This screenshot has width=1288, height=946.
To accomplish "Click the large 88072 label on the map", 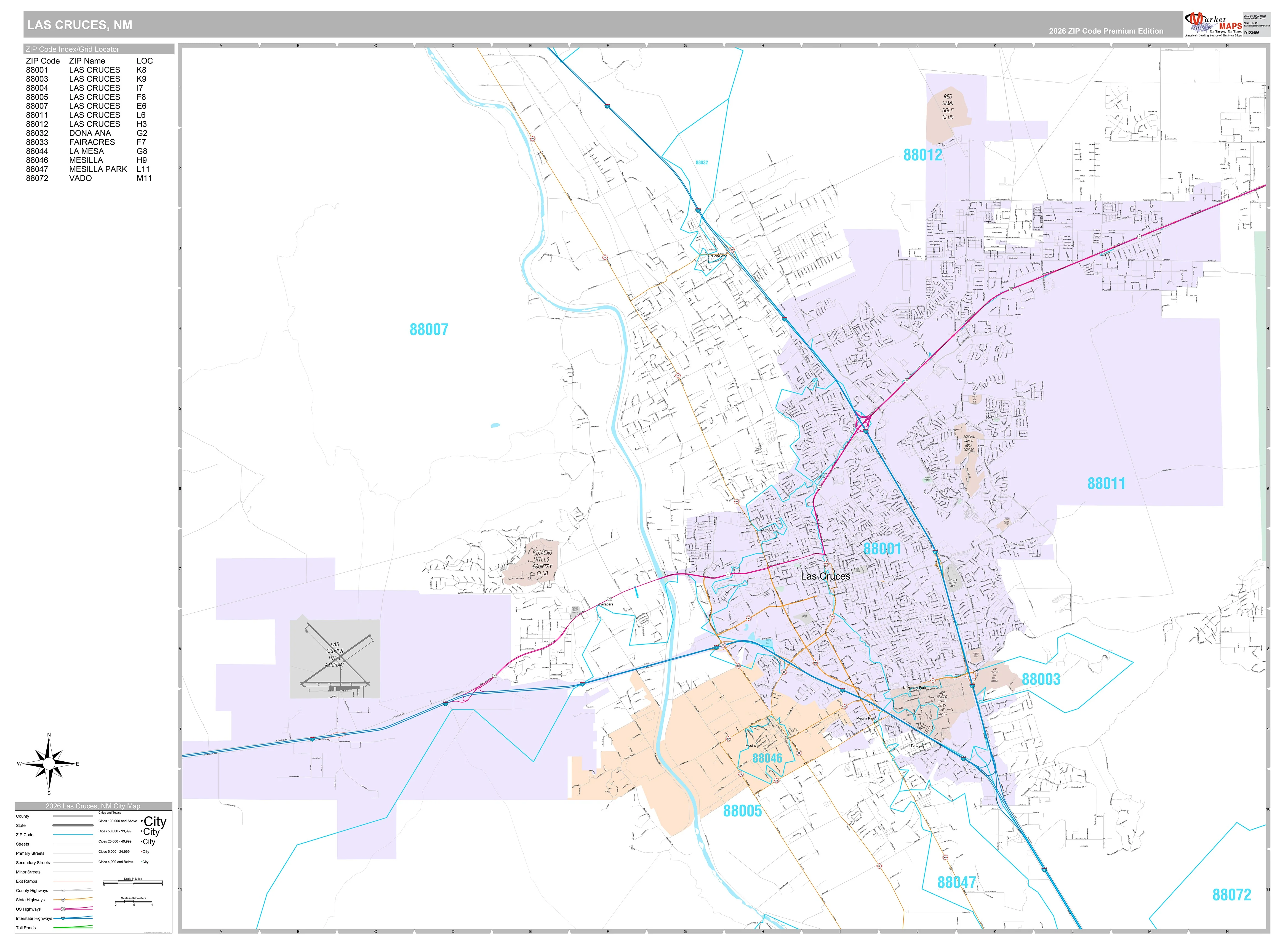I will tap(1231, 894).
